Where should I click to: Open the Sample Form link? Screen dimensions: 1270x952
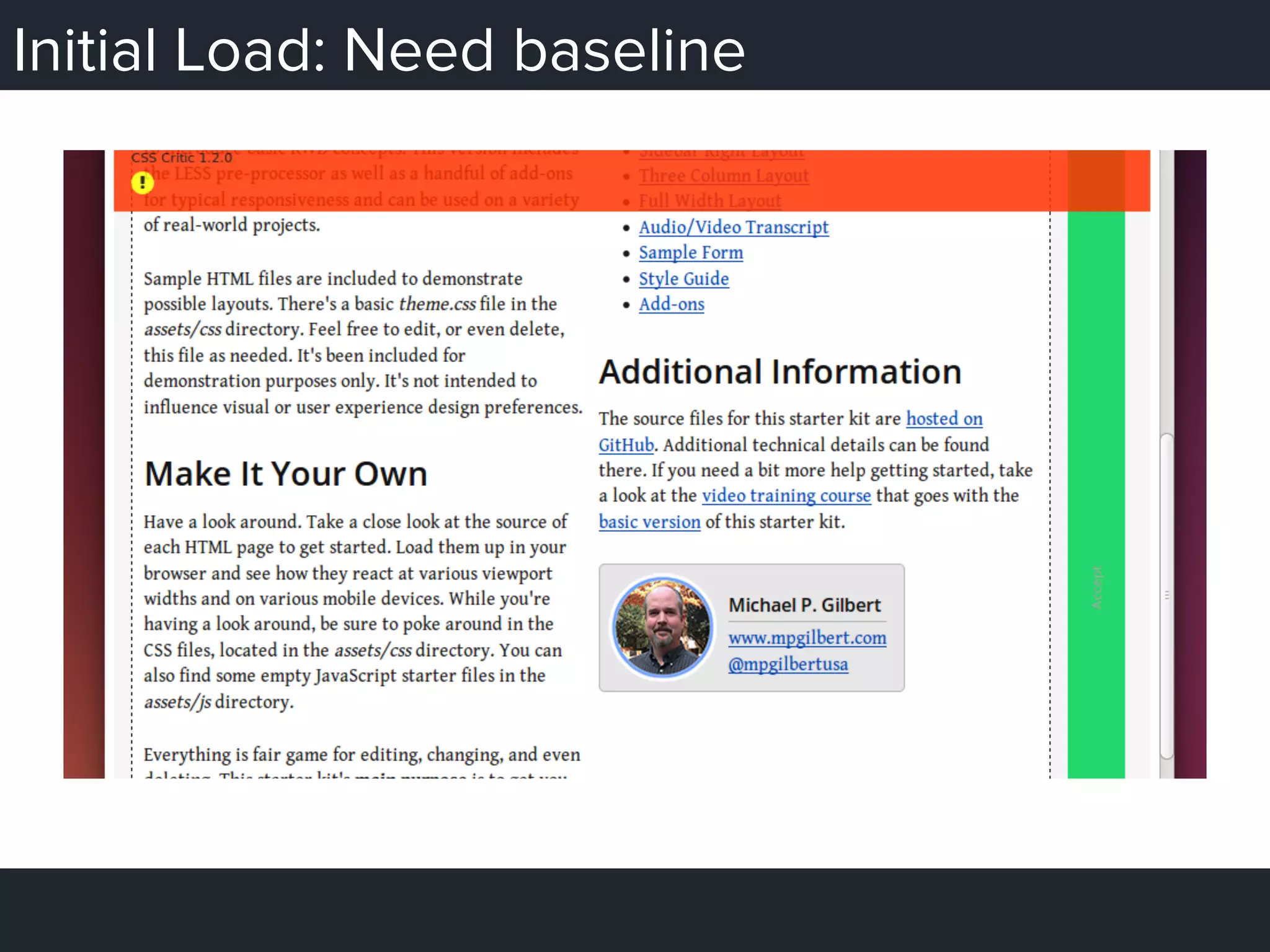pyautogui.click(x=691, y=253)
